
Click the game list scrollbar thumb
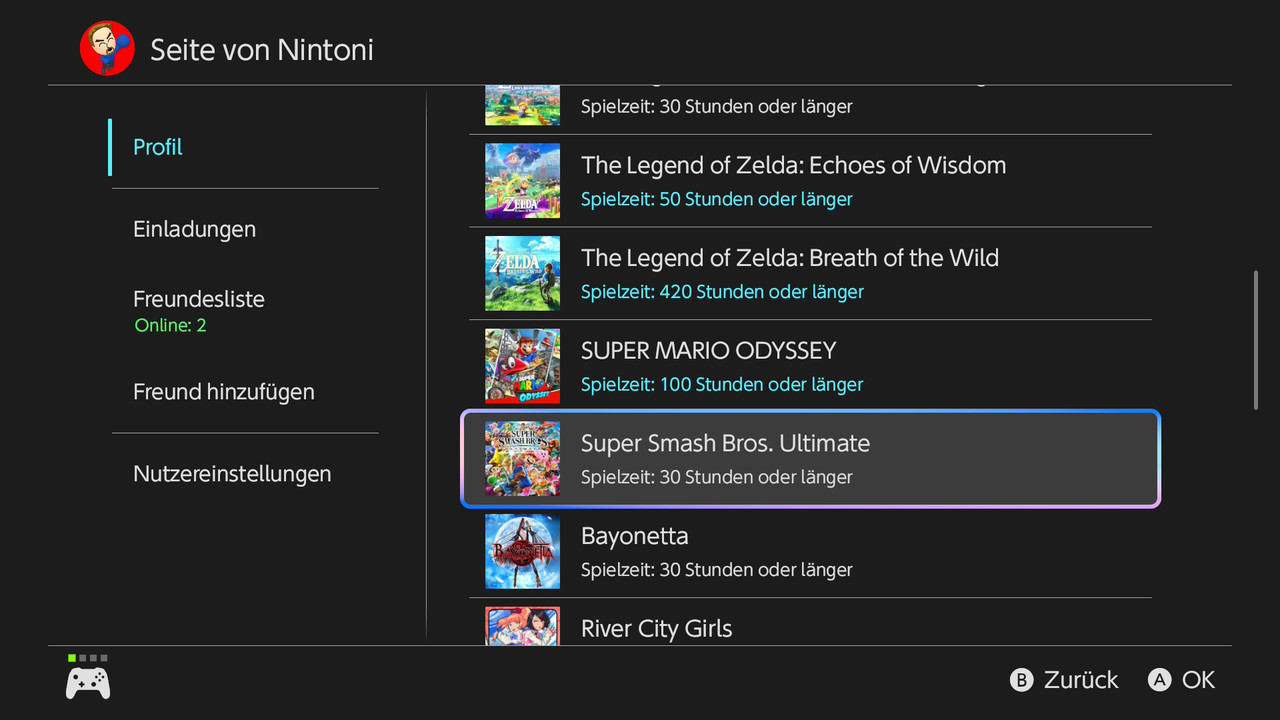[x=1256, y=340]
